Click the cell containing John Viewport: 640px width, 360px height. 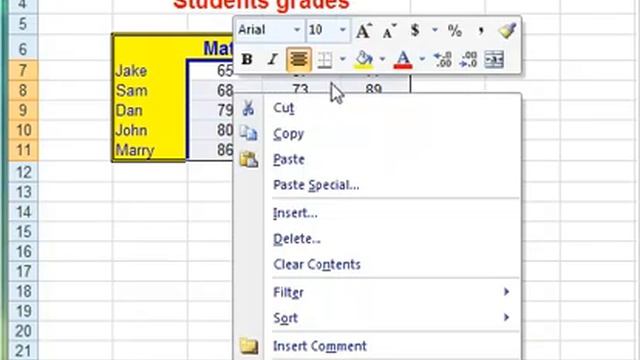pos(149,130)
